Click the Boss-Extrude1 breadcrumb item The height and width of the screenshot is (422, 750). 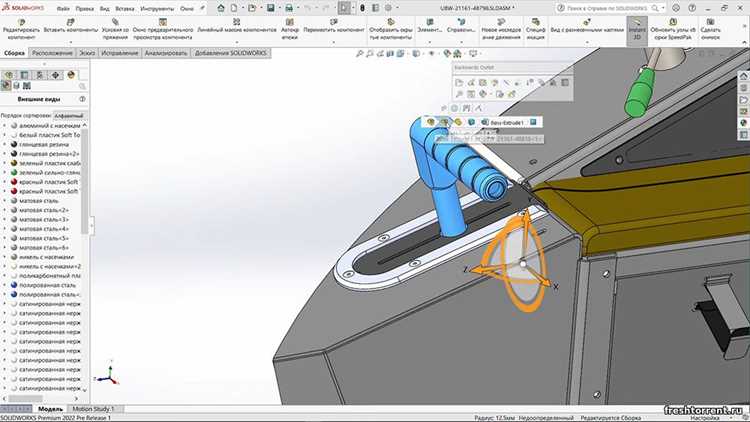[x=503, y=122]
